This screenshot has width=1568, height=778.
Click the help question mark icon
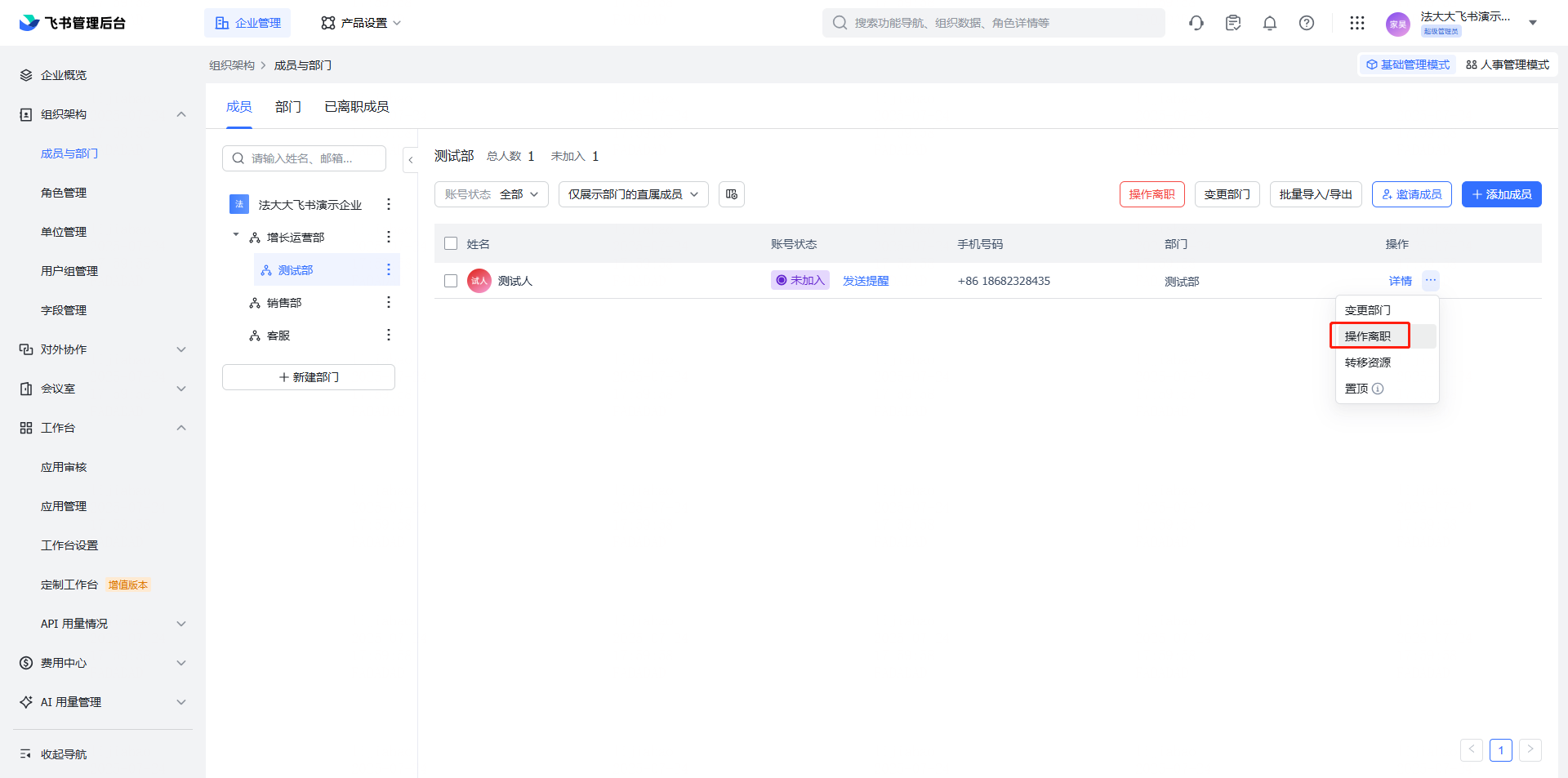click(1306, 23)
